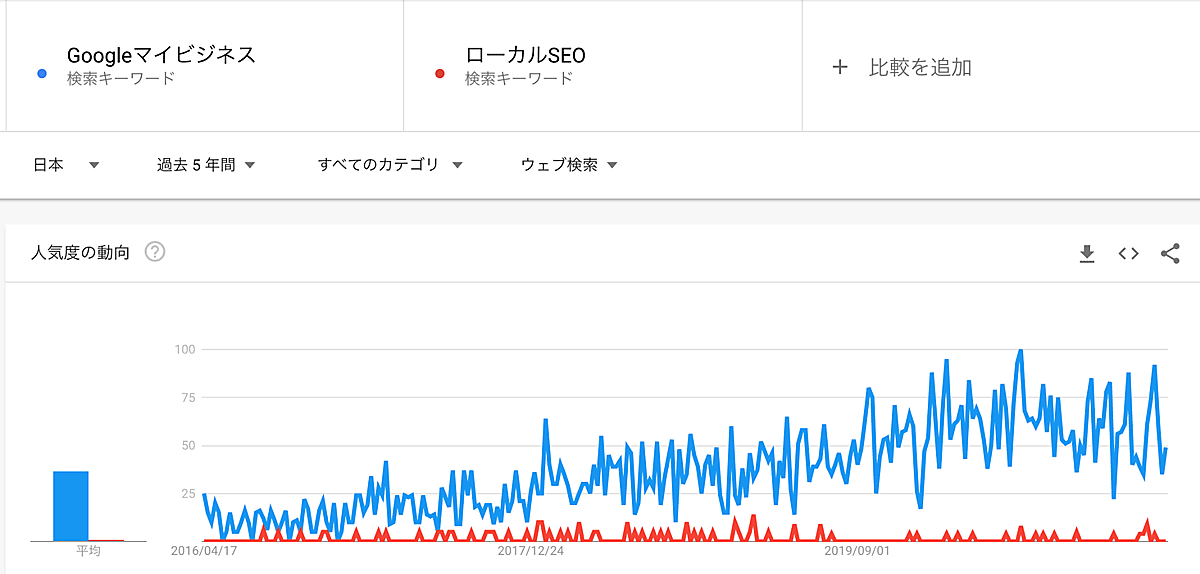Click the plus icon to add comparison

point(840,67)
